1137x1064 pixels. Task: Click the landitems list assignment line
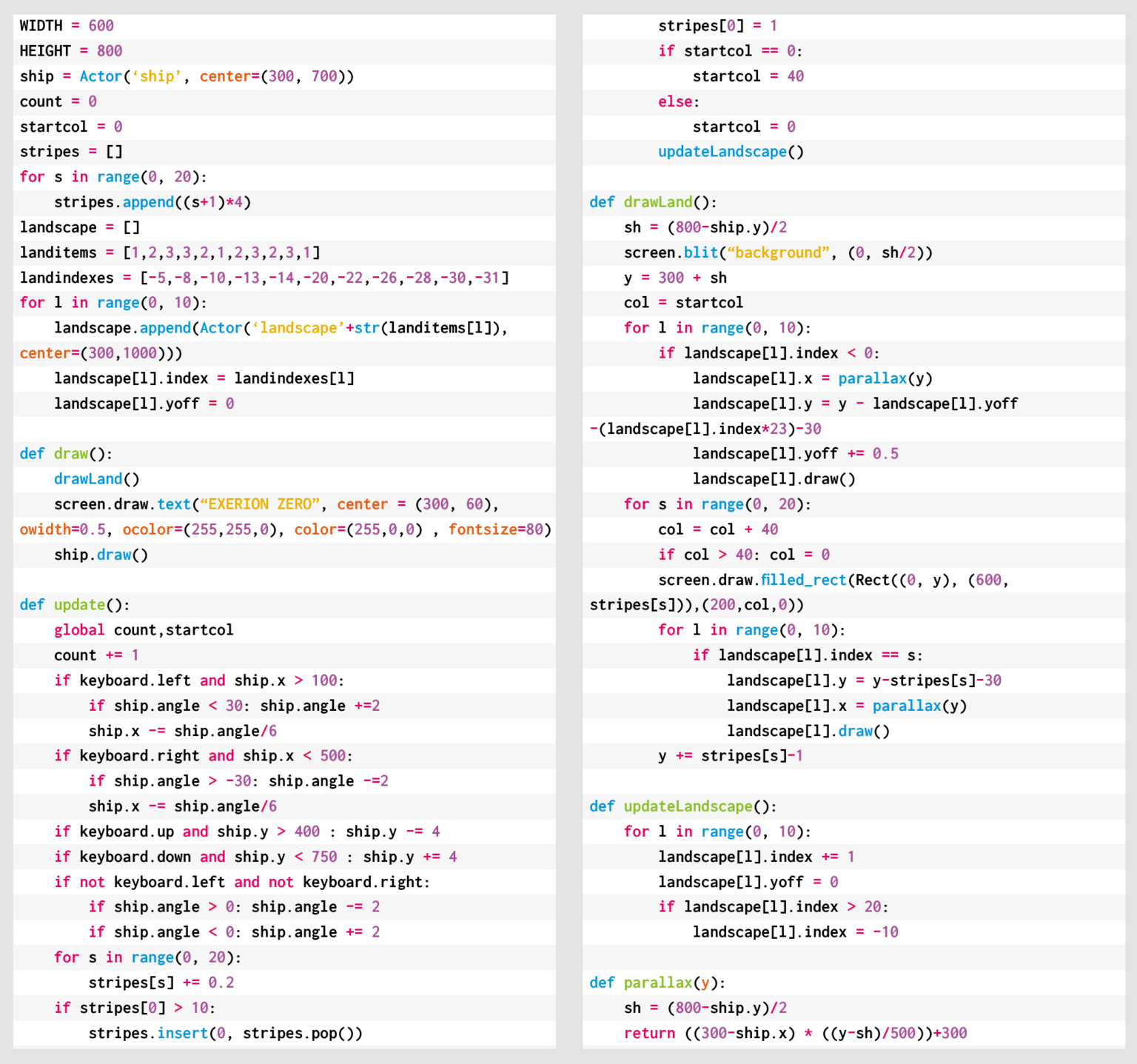point(170,252)
